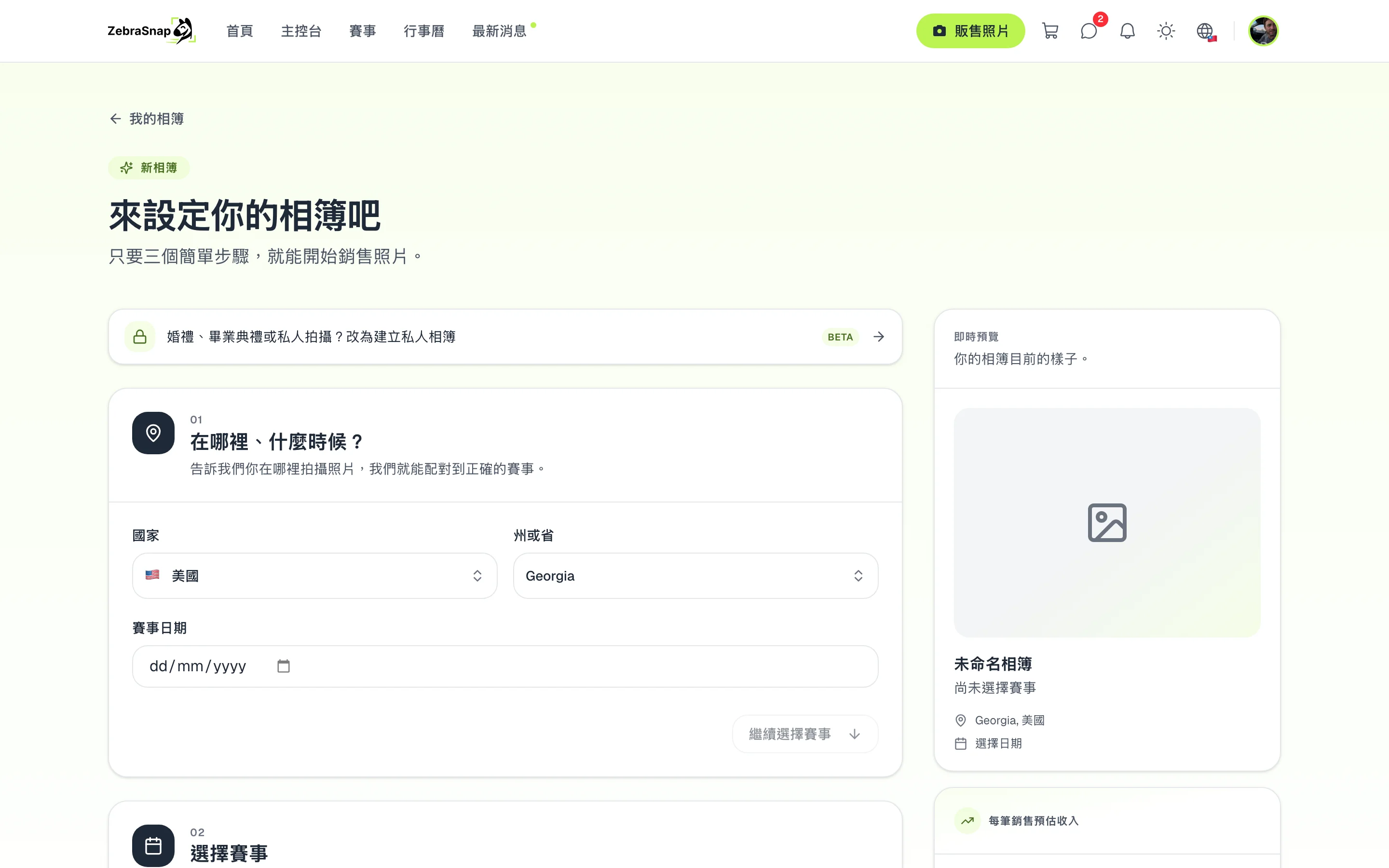Toggle light/dark theme sun icon
The height and width of the screenshot is (868, 1389).
[x=1166, y=31]
